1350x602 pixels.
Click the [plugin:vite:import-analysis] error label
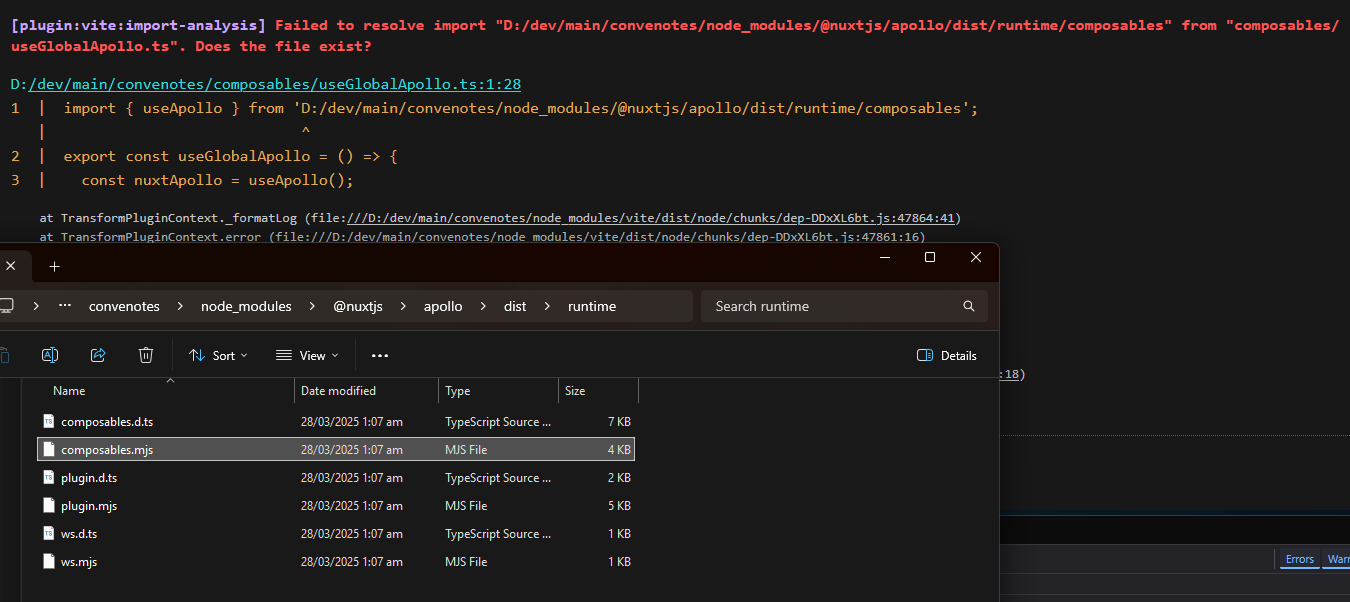138,24
